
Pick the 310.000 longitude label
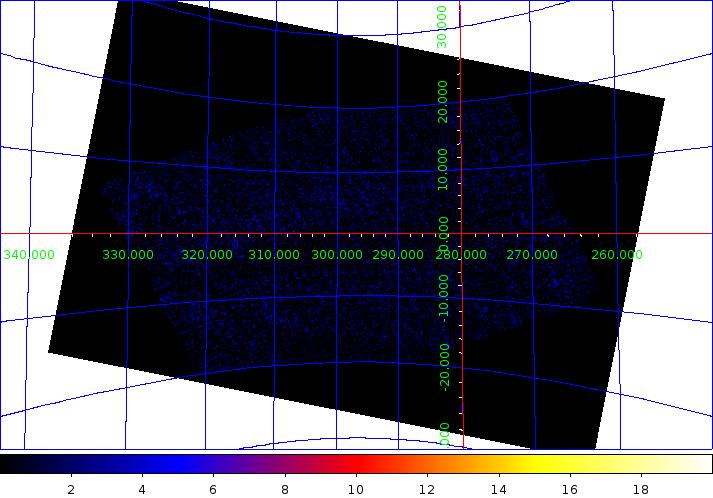coord(274,255)
